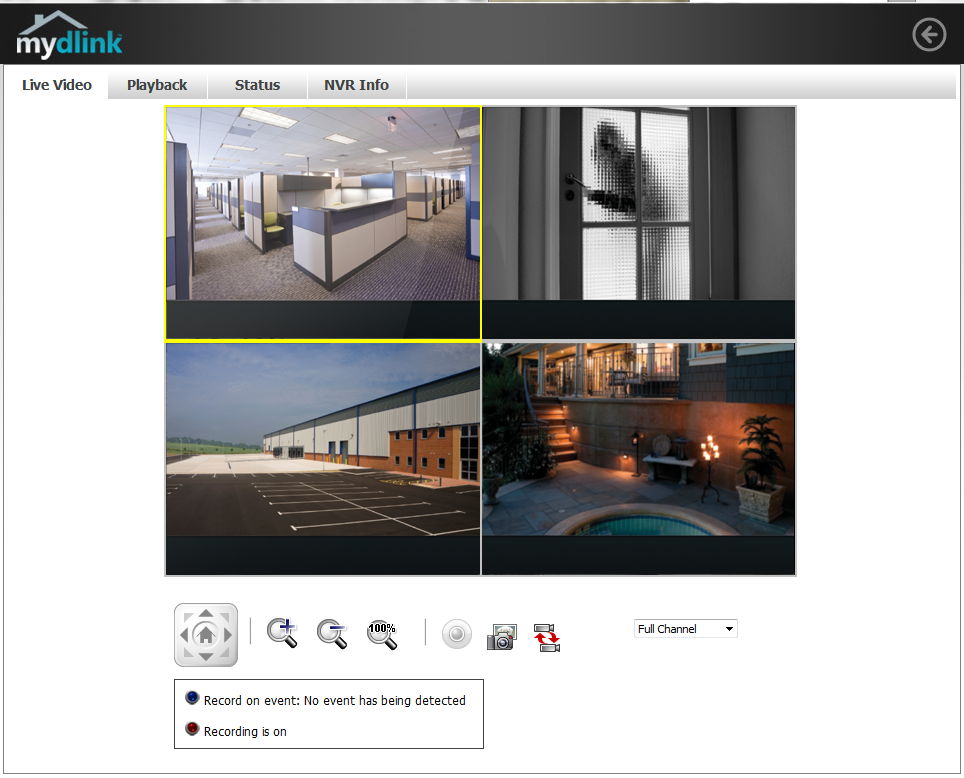Go to the NVR Info tab
964x778 pixels.
tap(356, 85)
